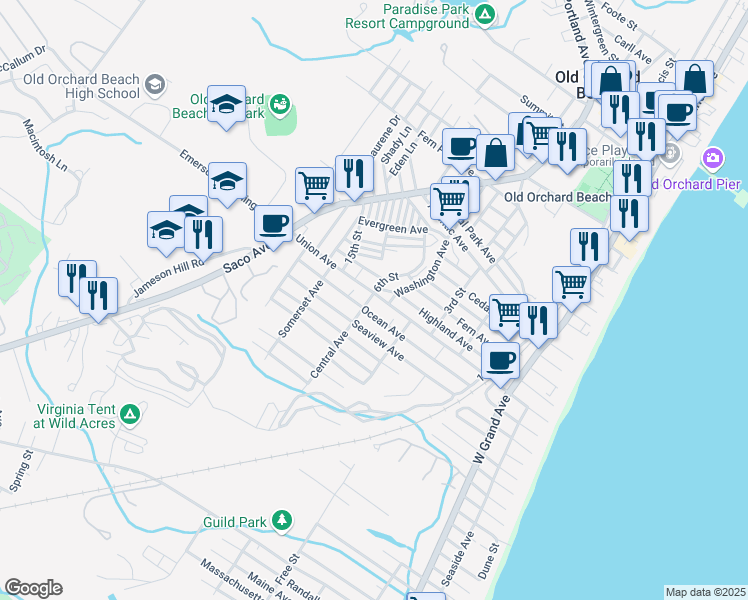Select the Seaview Ave label
The image size is (748, 600).
click(x=378, y=341)
